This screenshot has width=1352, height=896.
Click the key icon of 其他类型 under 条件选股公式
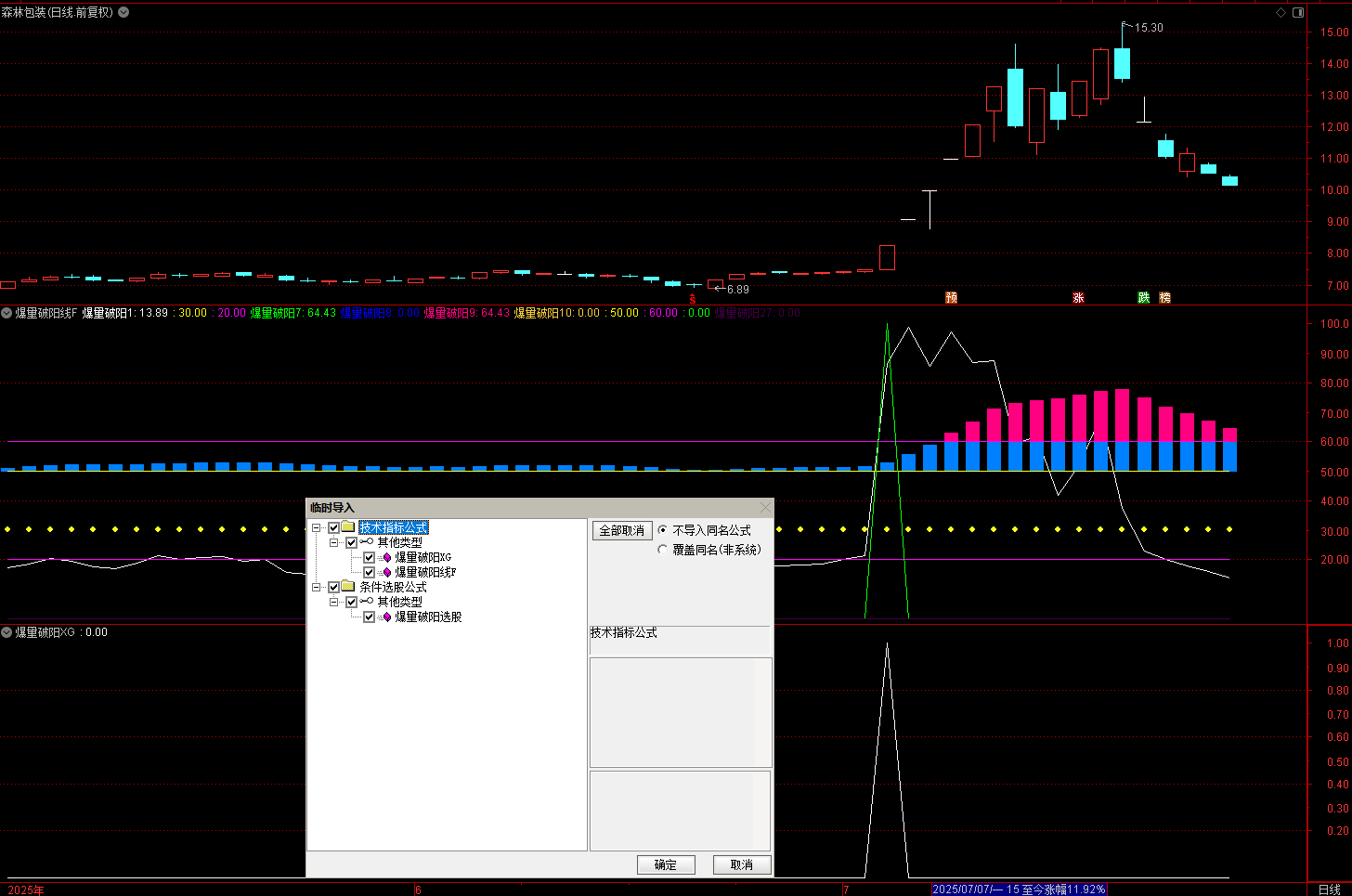(367, 602)
